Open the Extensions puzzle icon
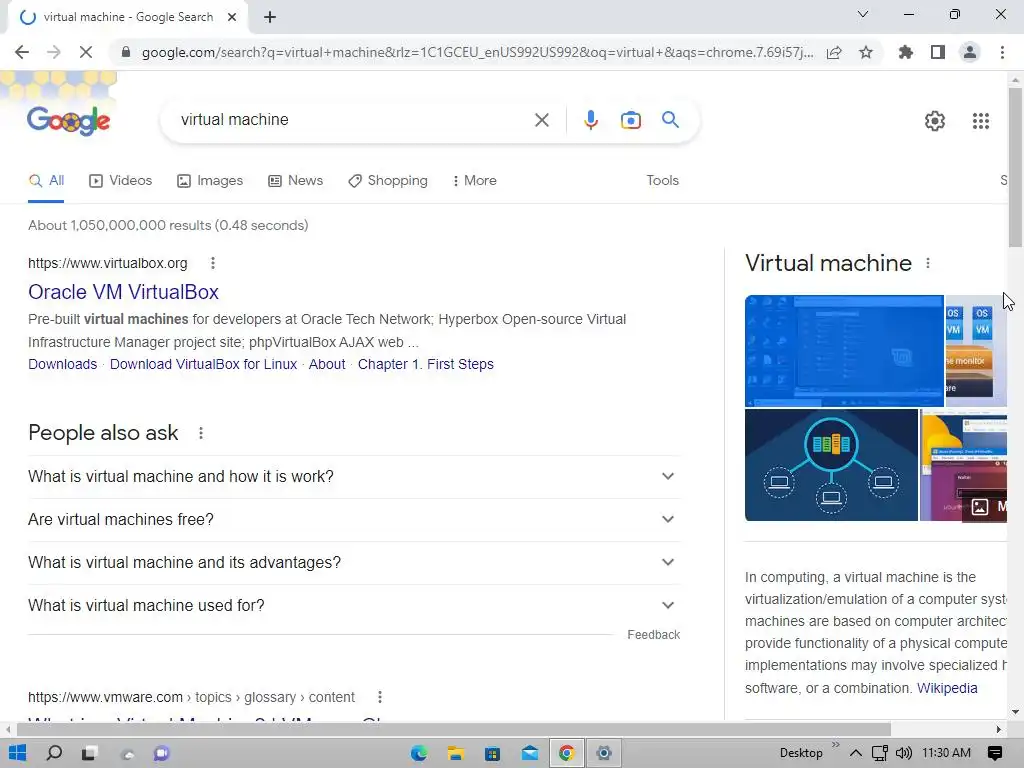Screen dimensions: 1024x768 pos(906,52)
